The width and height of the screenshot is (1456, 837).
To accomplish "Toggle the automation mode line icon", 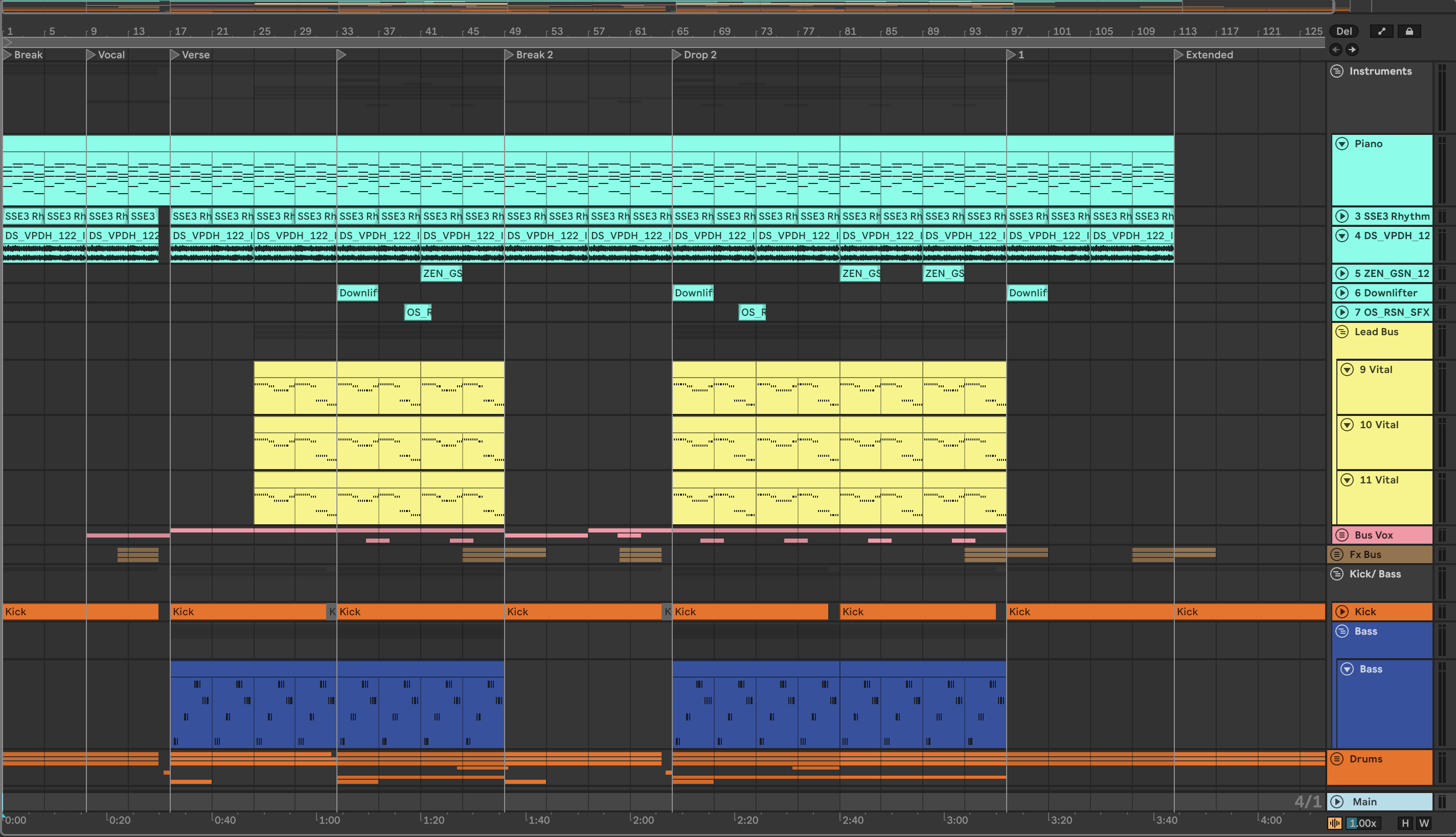I will (x=1381, y=32).
